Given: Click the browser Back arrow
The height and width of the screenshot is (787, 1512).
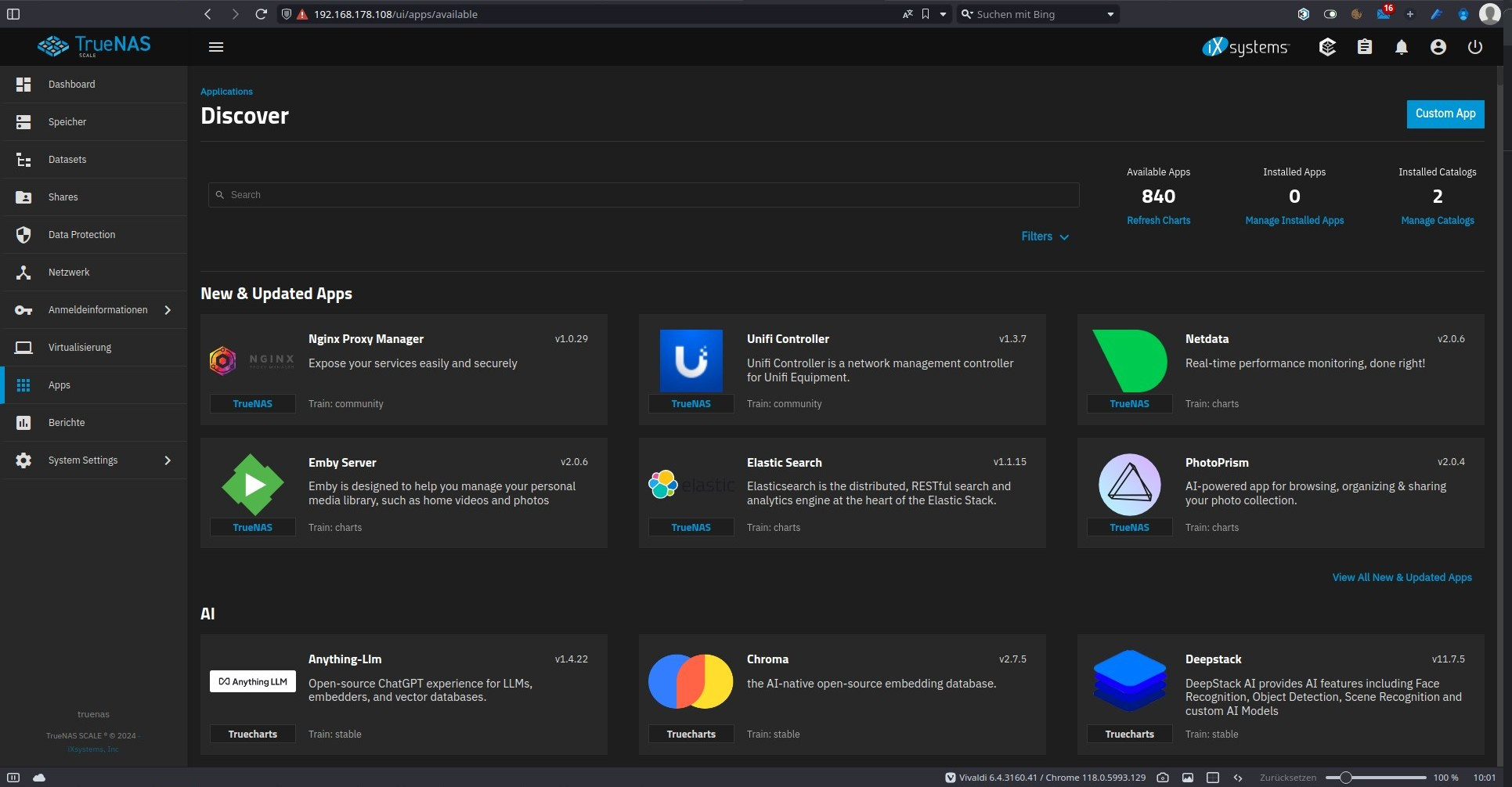Looking at the screenshot, I should [x=207, y=14].
